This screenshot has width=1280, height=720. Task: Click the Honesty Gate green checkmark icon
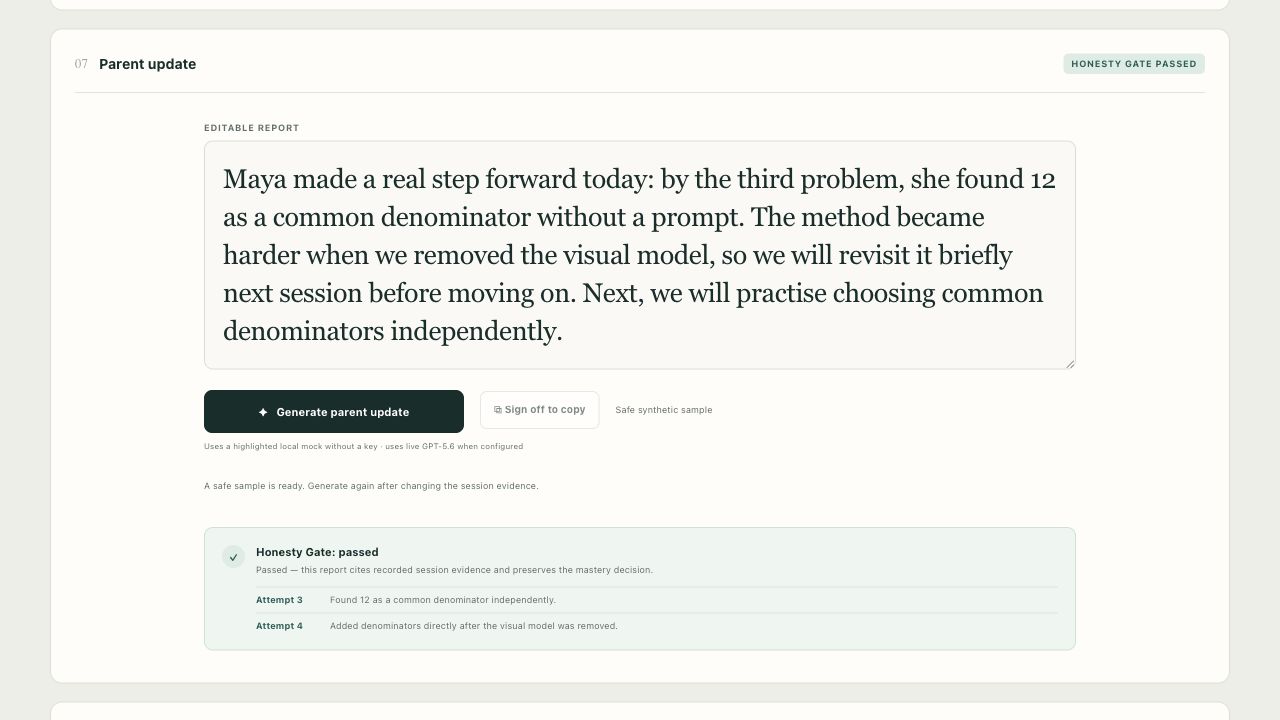click(x=233, y=557)
